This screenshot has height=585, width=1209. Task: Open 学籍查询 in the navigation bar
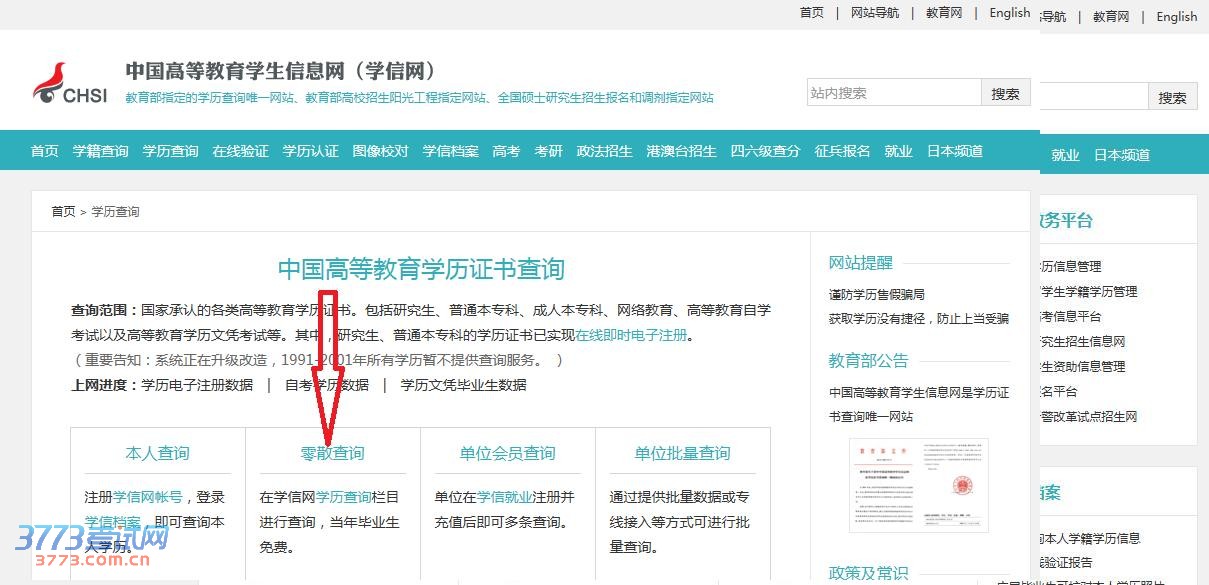click(x=100, y=151)
